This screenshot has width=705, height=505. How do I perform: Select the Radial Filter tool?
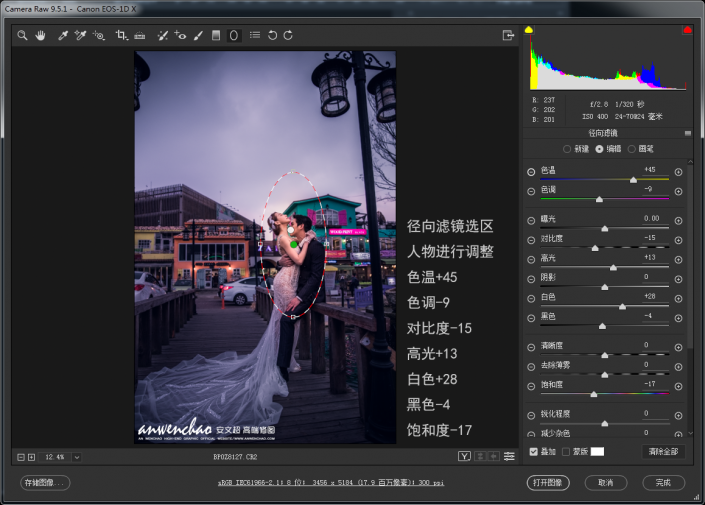tap(234, 35)
